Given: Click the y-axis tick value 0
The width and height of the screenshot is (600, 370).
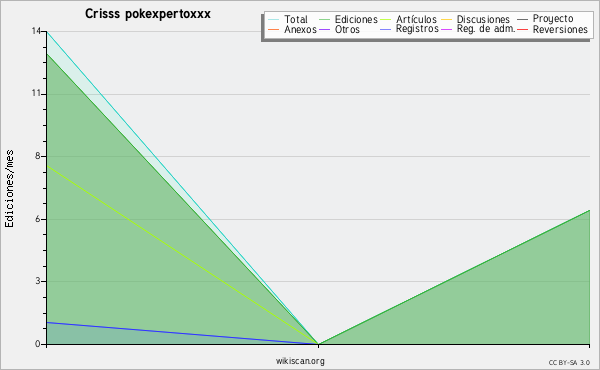Looking at the screenshot, I should coord(38,344).
